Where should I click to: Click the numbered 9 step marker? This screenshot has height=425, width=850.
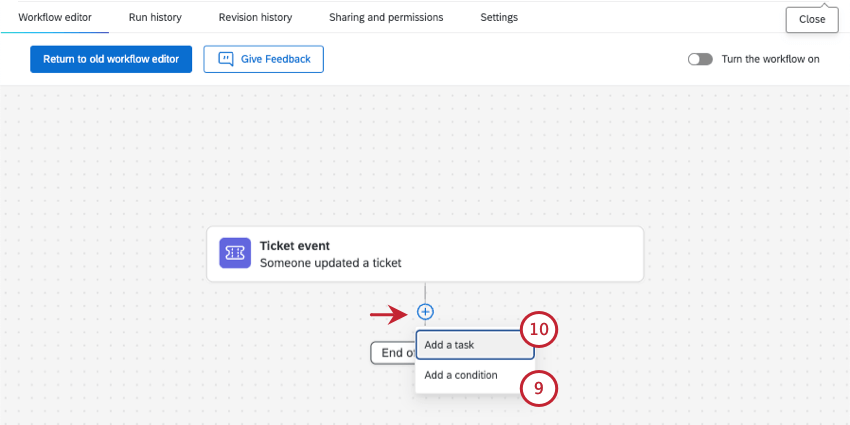[x=539, y=389]
